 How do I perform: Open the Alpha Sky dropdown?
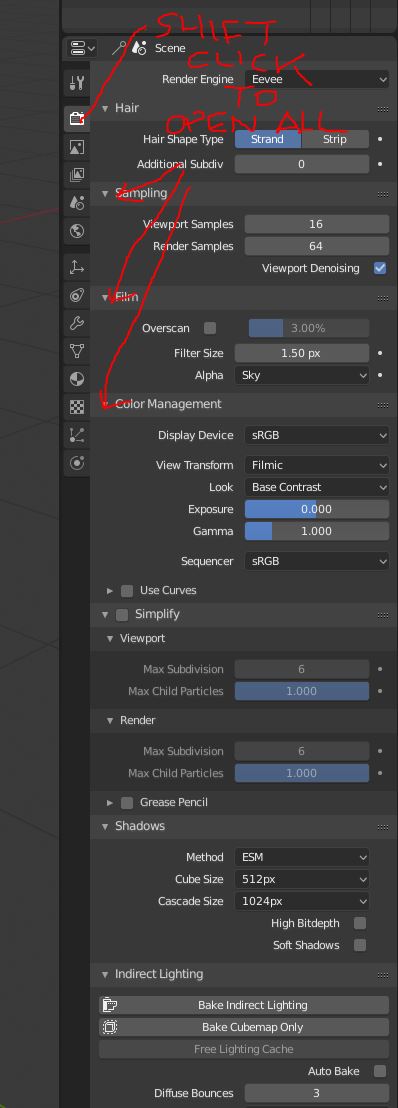click(302, 375)
